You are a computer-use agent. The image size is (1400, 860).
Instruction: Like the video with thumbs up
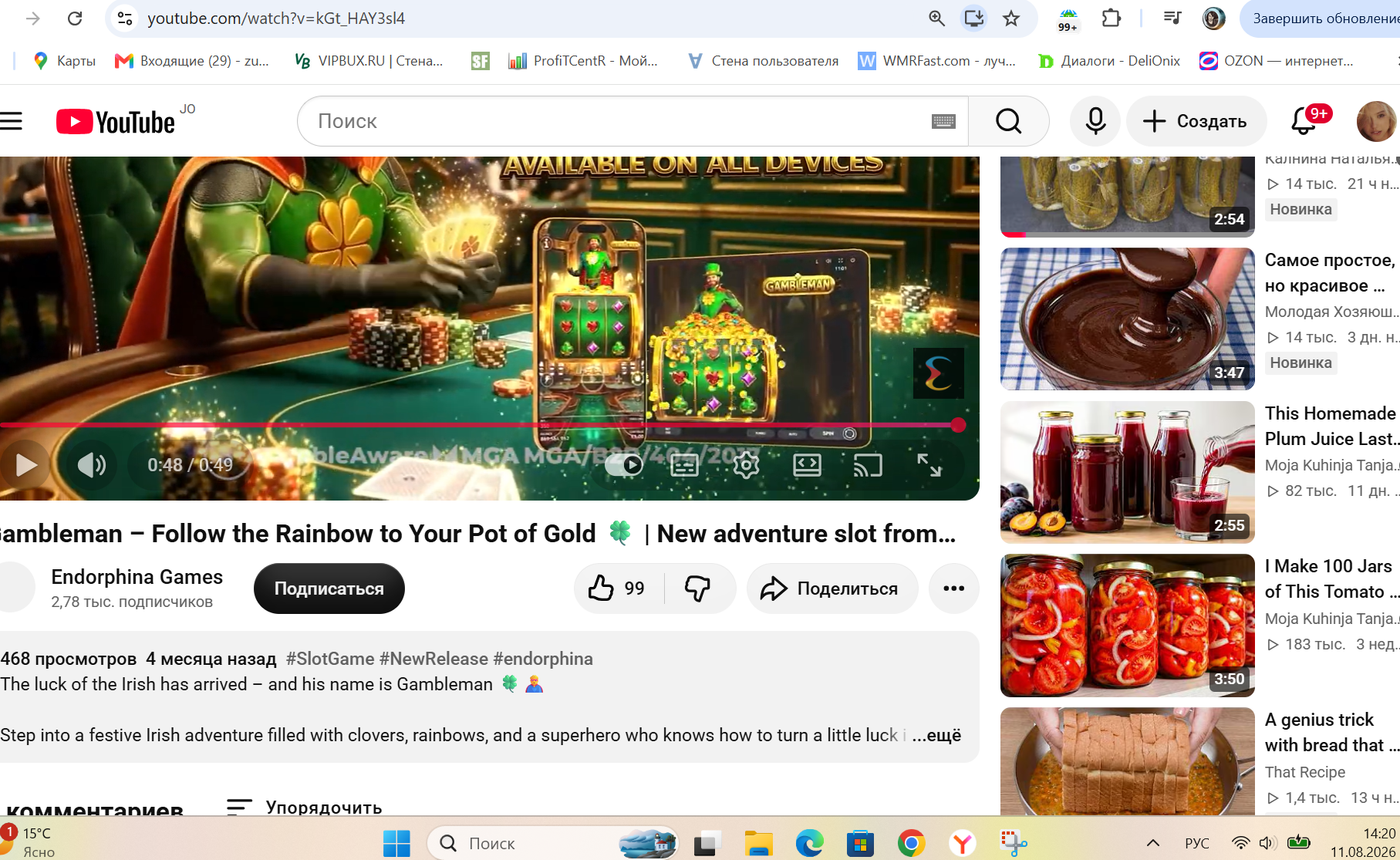pos(617,589)
